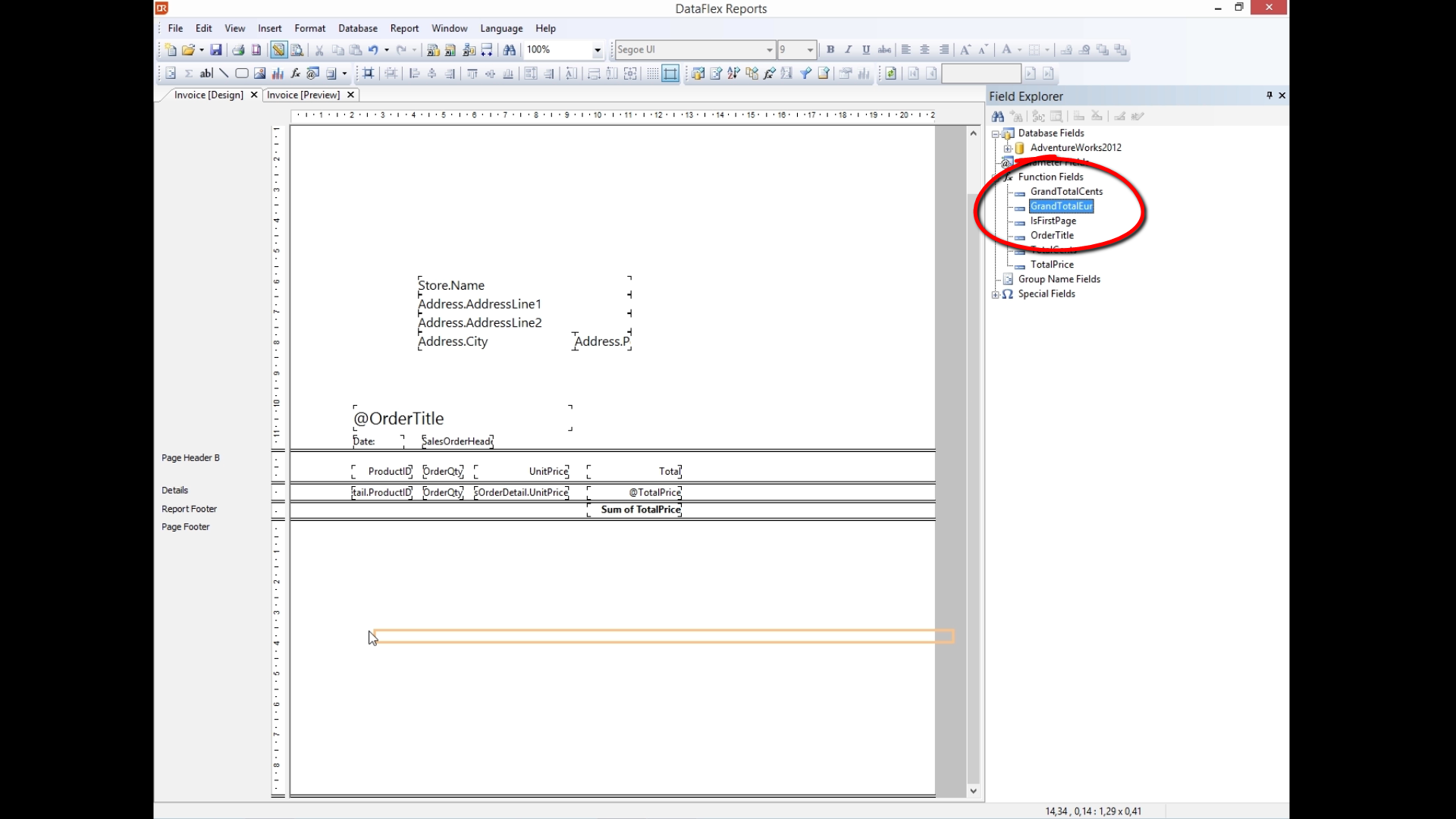Toggle bold formatting
This screenshot has width=1456, height=819.
pyautogui.click(x=830, y=50)
